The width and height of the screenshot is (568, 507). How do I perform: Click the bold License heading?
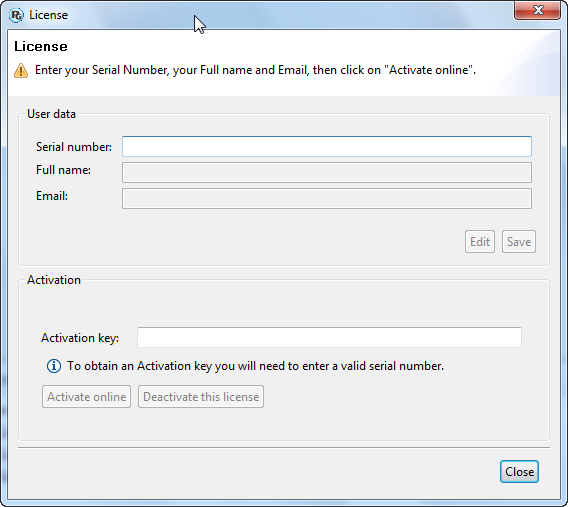coord(41,46)
